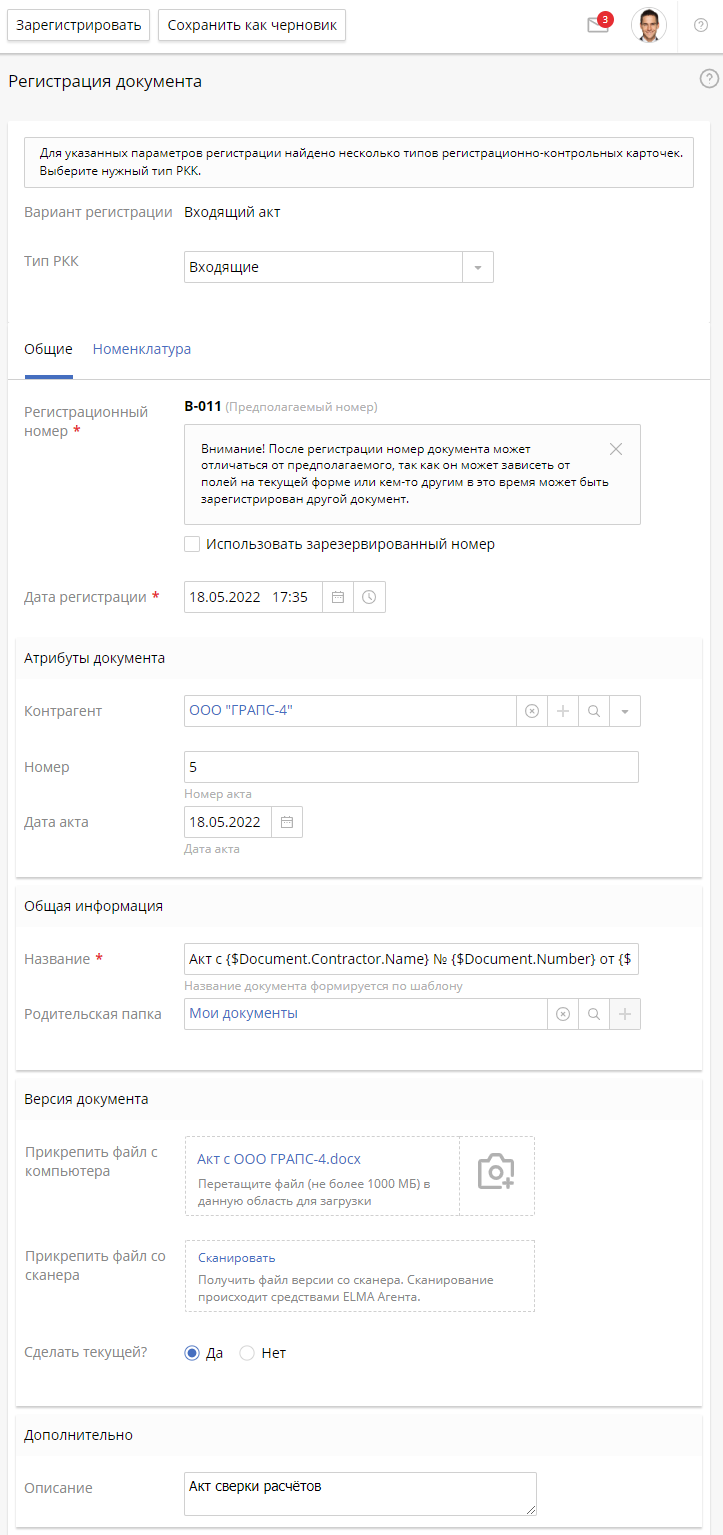Open the Контрагент dropdown arrow
723x1535 pixels.
tap(624, 711)
